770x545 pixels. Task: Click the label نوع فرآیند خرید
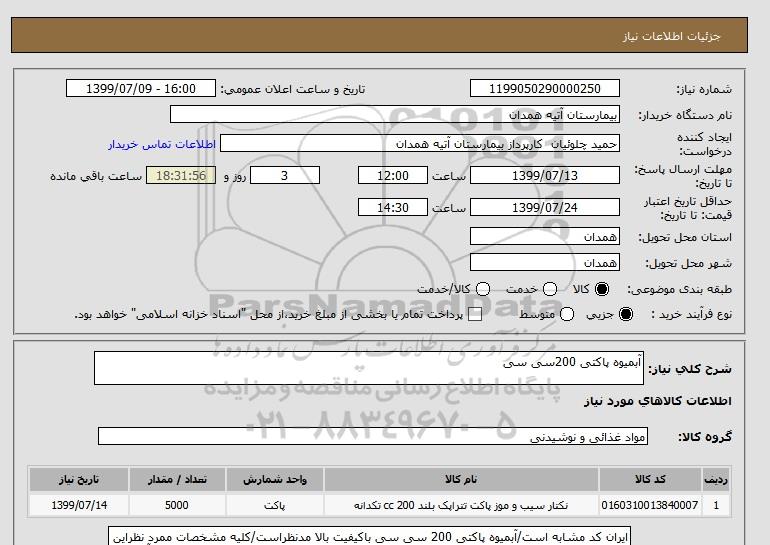point(691,314)
